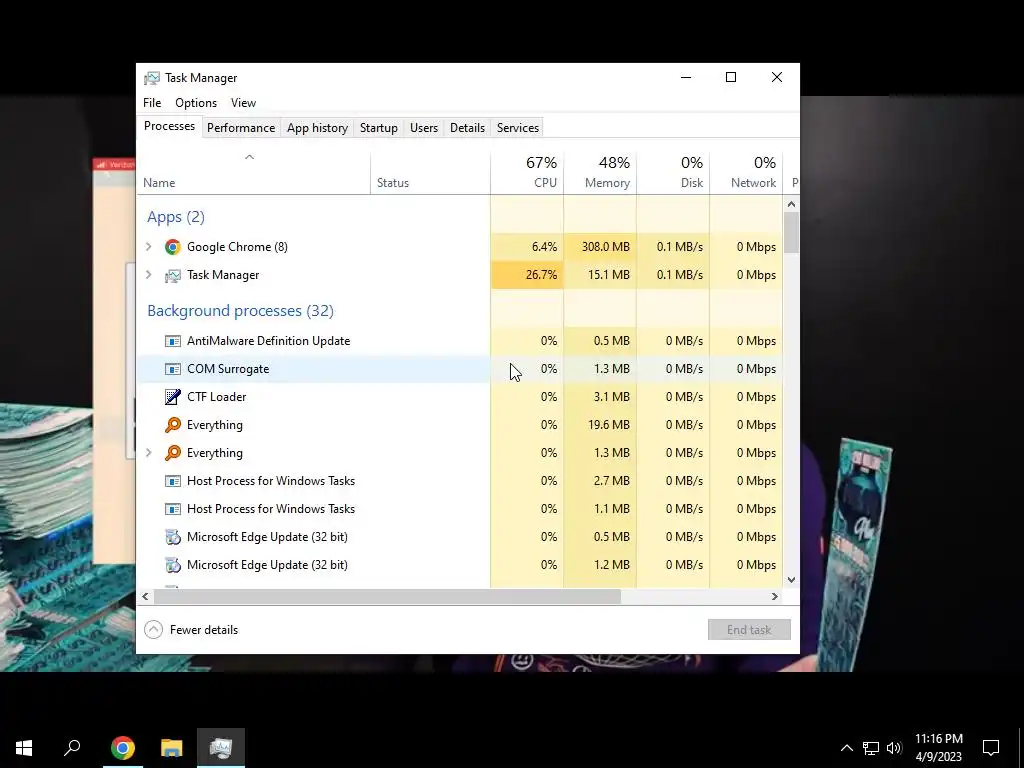This screenshot has height=768, width=1024.
Task: Click the COM Surrogate process icon
Action: tap(172, 369)
